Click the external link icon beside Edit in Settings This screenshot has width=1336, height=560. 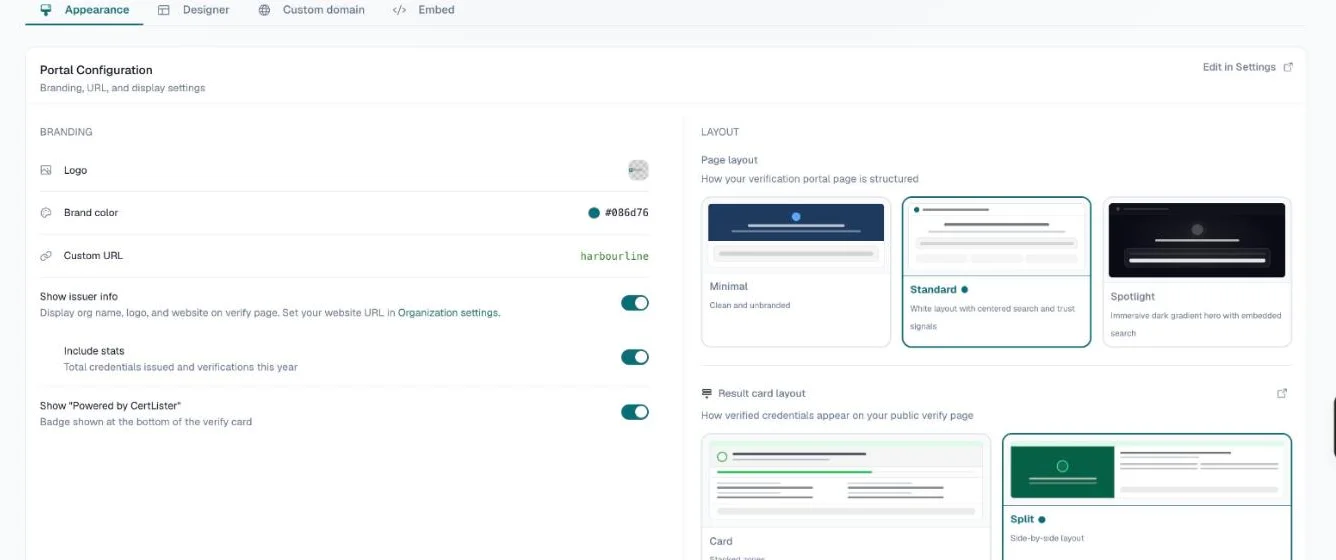(1288, 67)
